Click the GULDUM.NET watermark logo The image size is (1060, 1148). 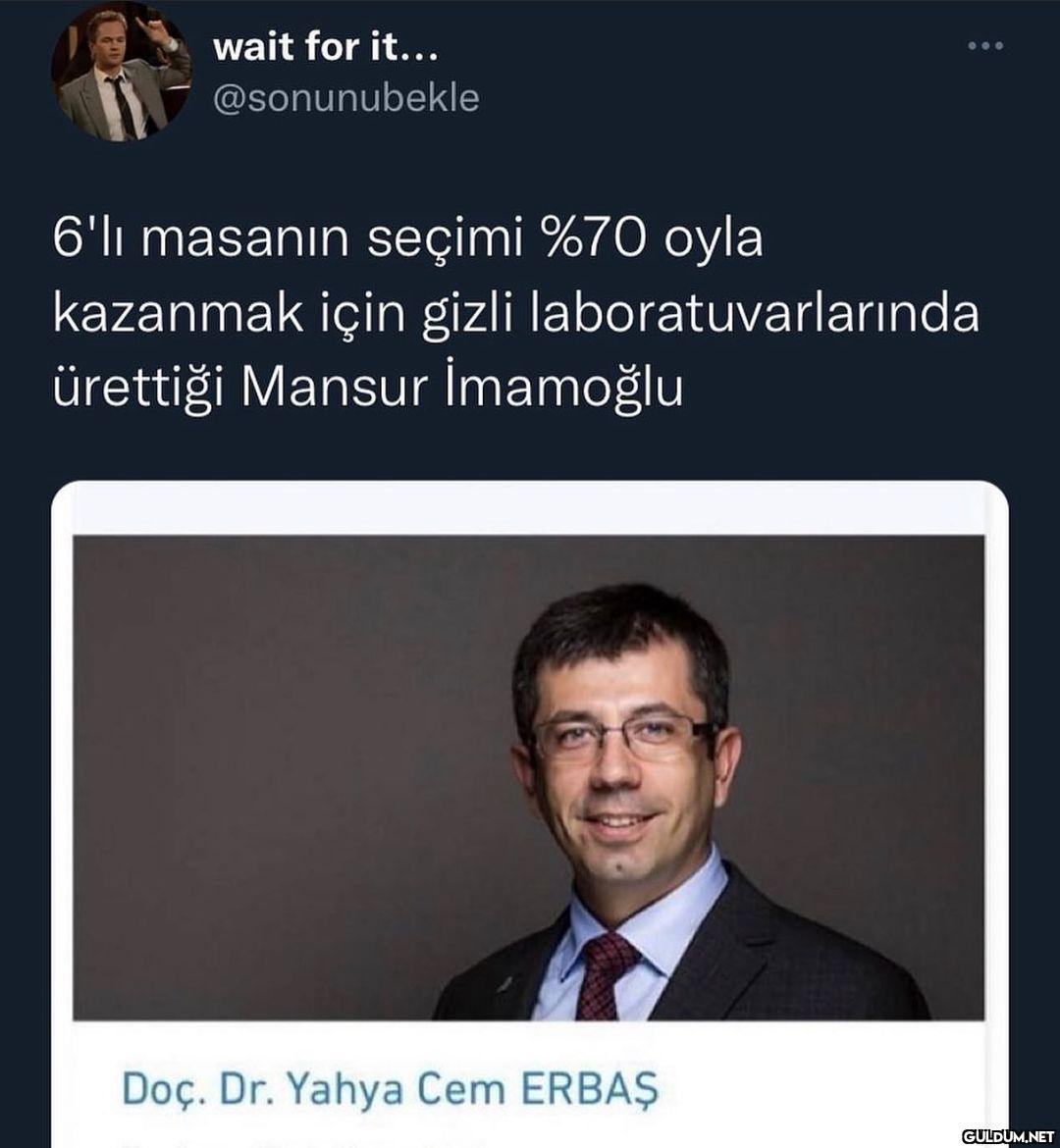1008,1135
